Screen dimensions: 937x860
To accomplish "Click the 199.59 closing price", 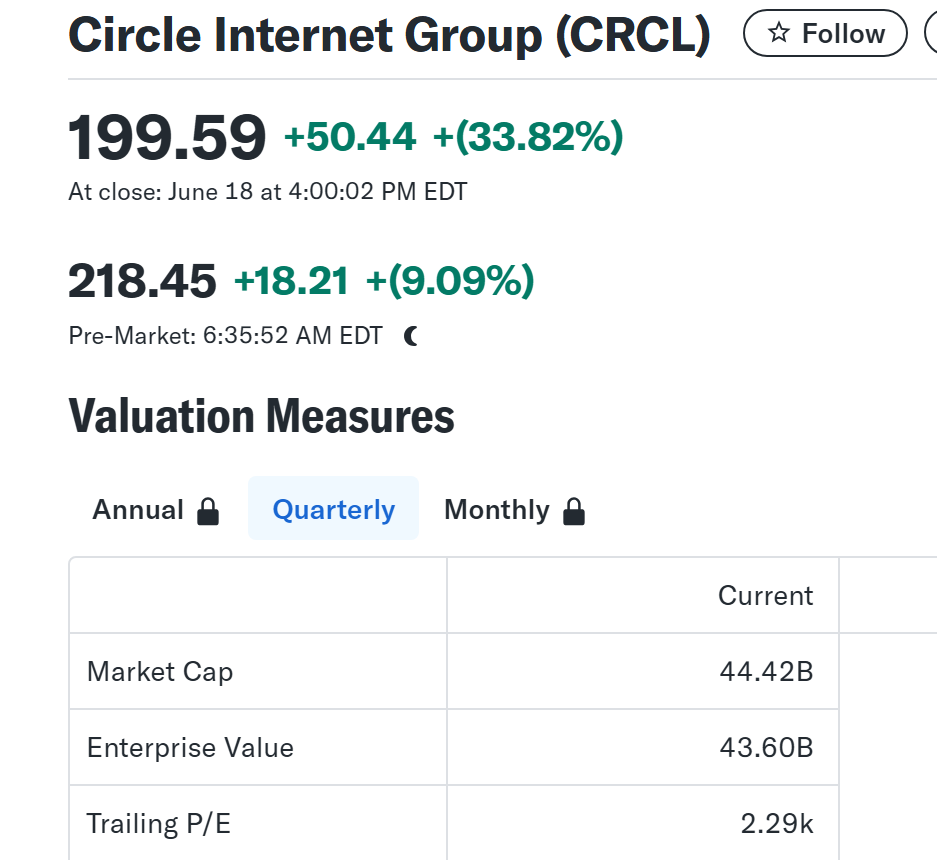I will (167, 137).
